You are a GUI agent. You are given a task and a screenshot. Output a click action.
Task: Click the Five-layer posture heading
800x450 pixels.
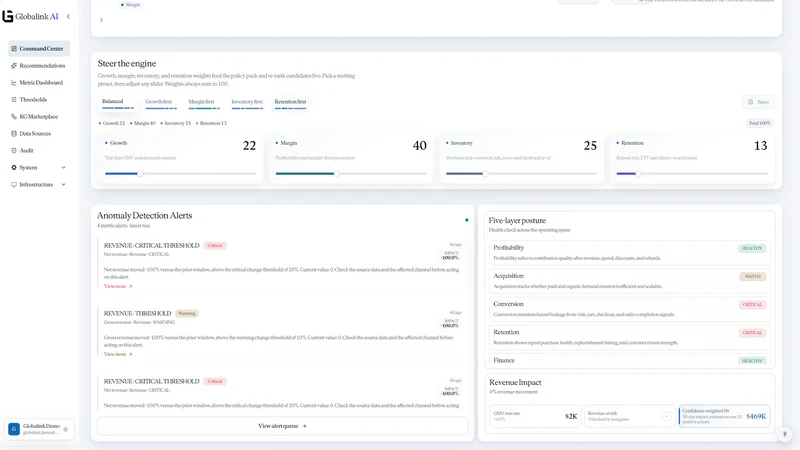click(517, 220)
